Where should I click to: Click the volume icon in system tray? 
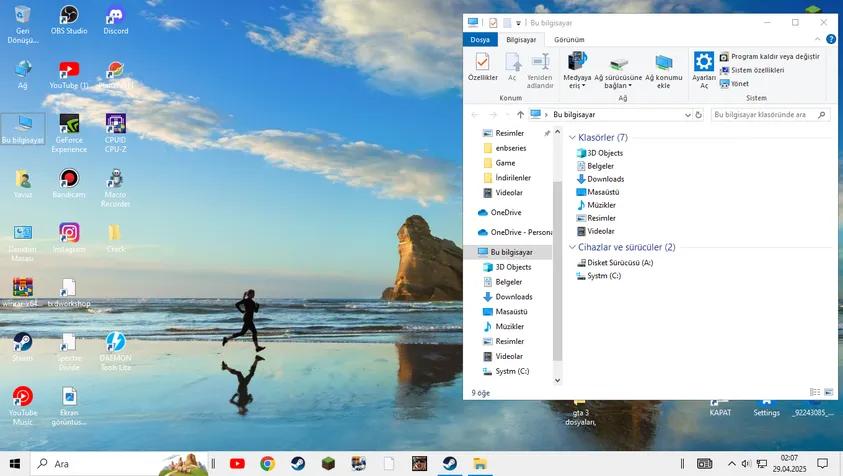(746, 463)
